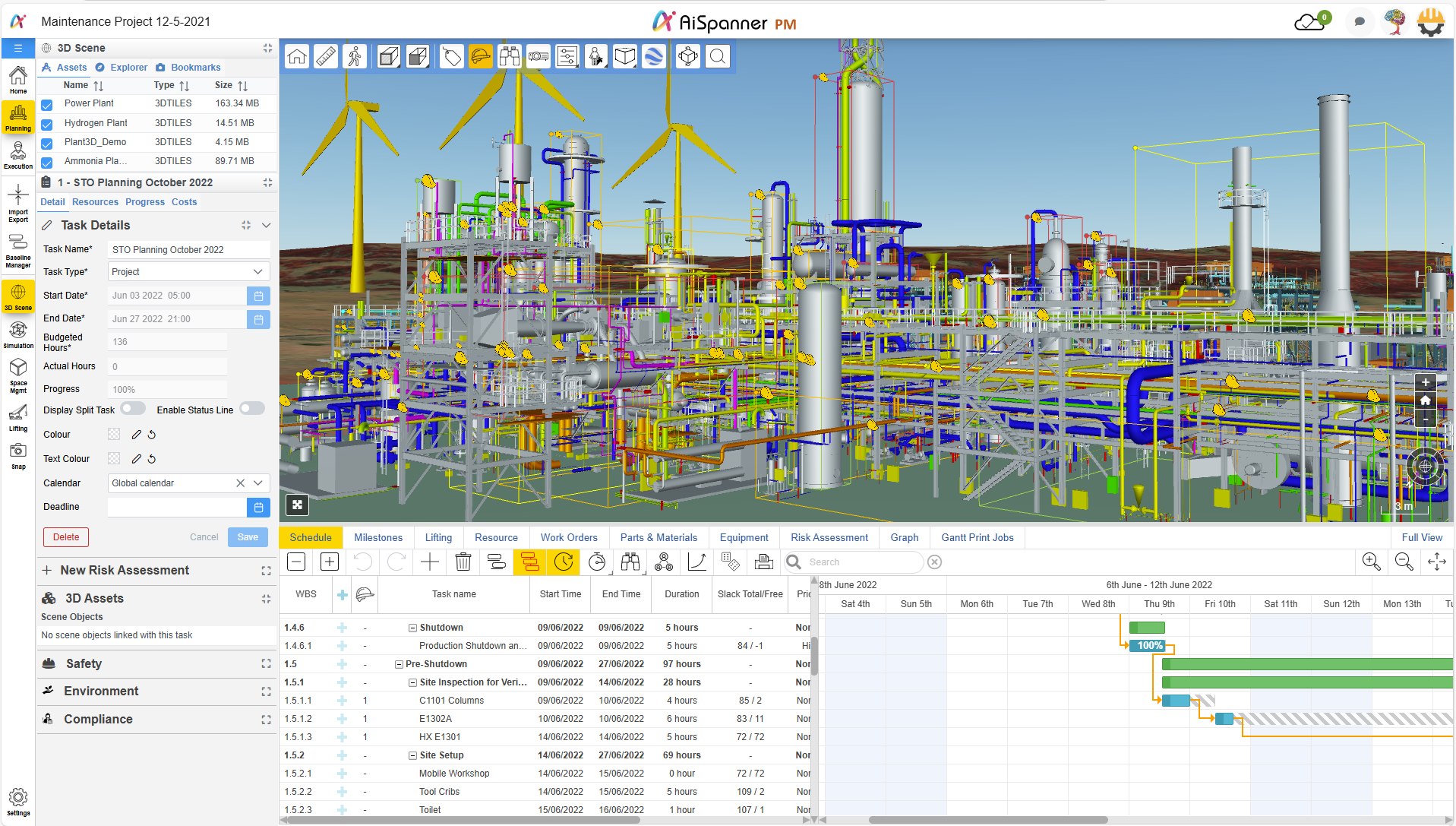1456x826 pixels.
Task: Select the walk mode person icon
Action: click(355, 57)
